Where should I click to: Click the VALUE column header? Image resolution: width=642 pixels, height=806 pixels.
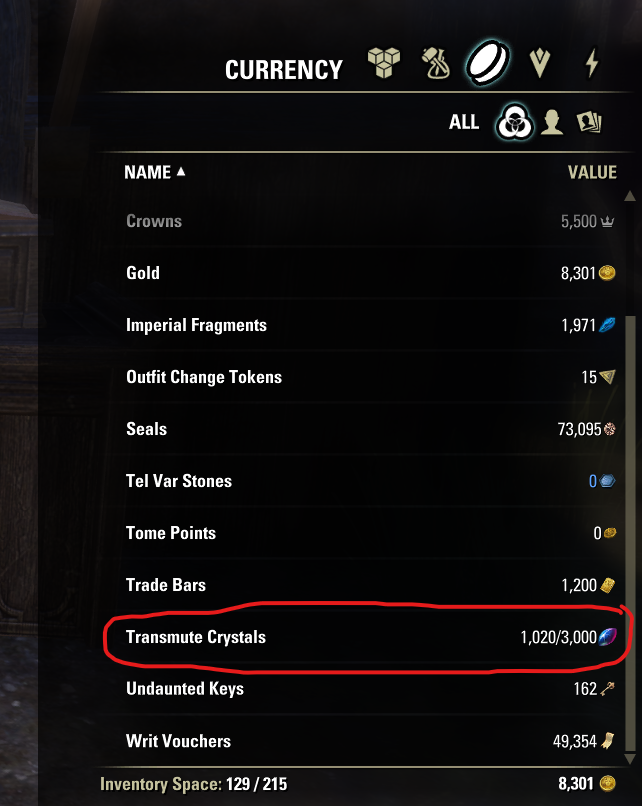595,172
